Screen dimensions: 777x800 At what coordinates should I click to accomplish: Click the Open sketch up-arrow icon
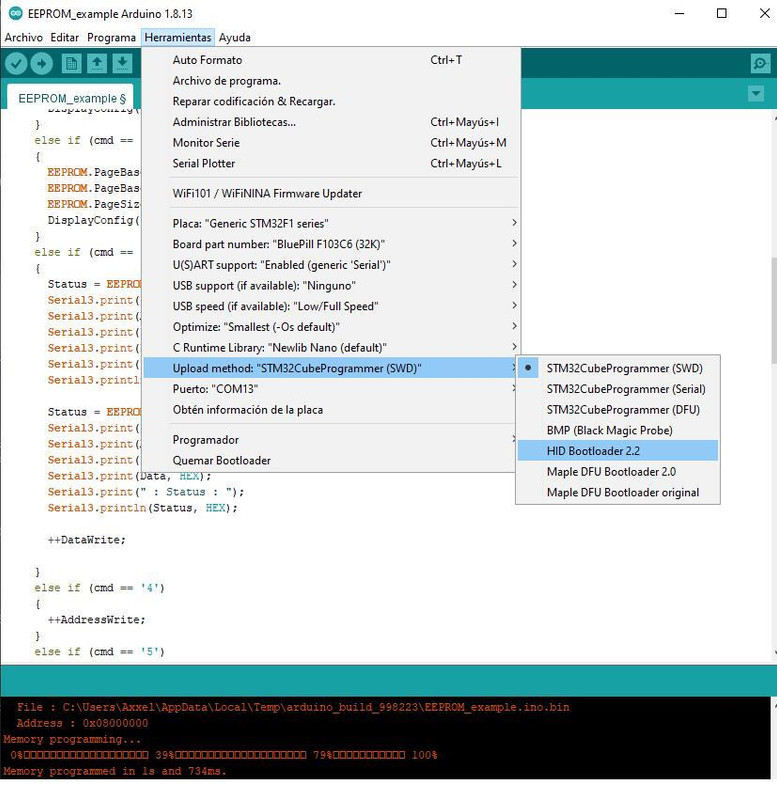97,64
